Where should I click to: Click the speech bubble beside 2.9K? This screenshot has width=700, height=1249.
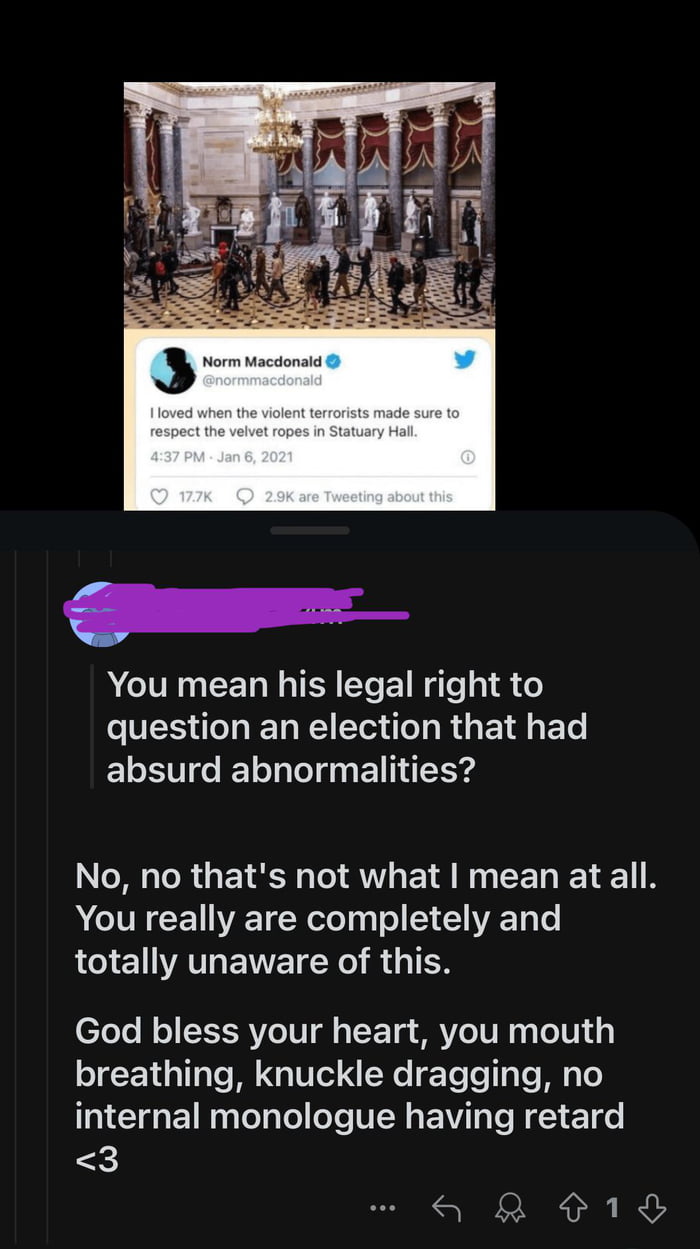(245, 496)
